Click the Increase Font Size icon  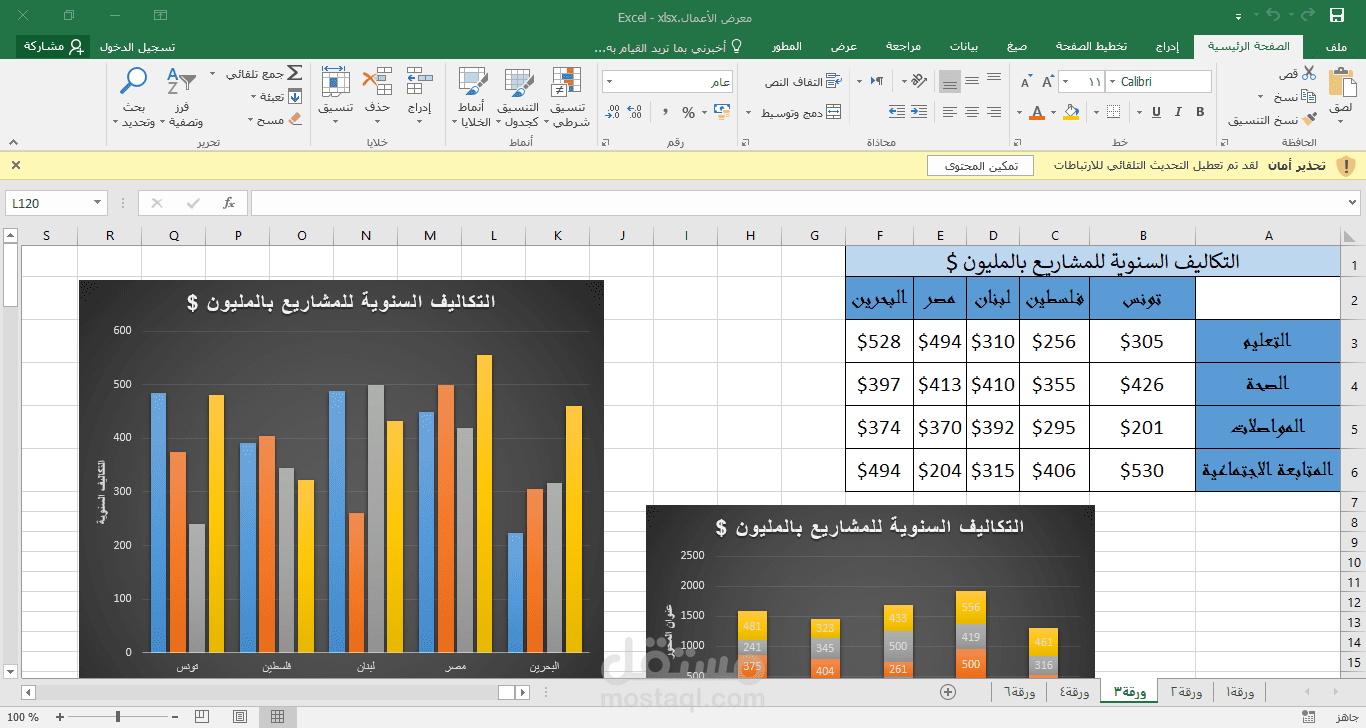[1046, 82]
